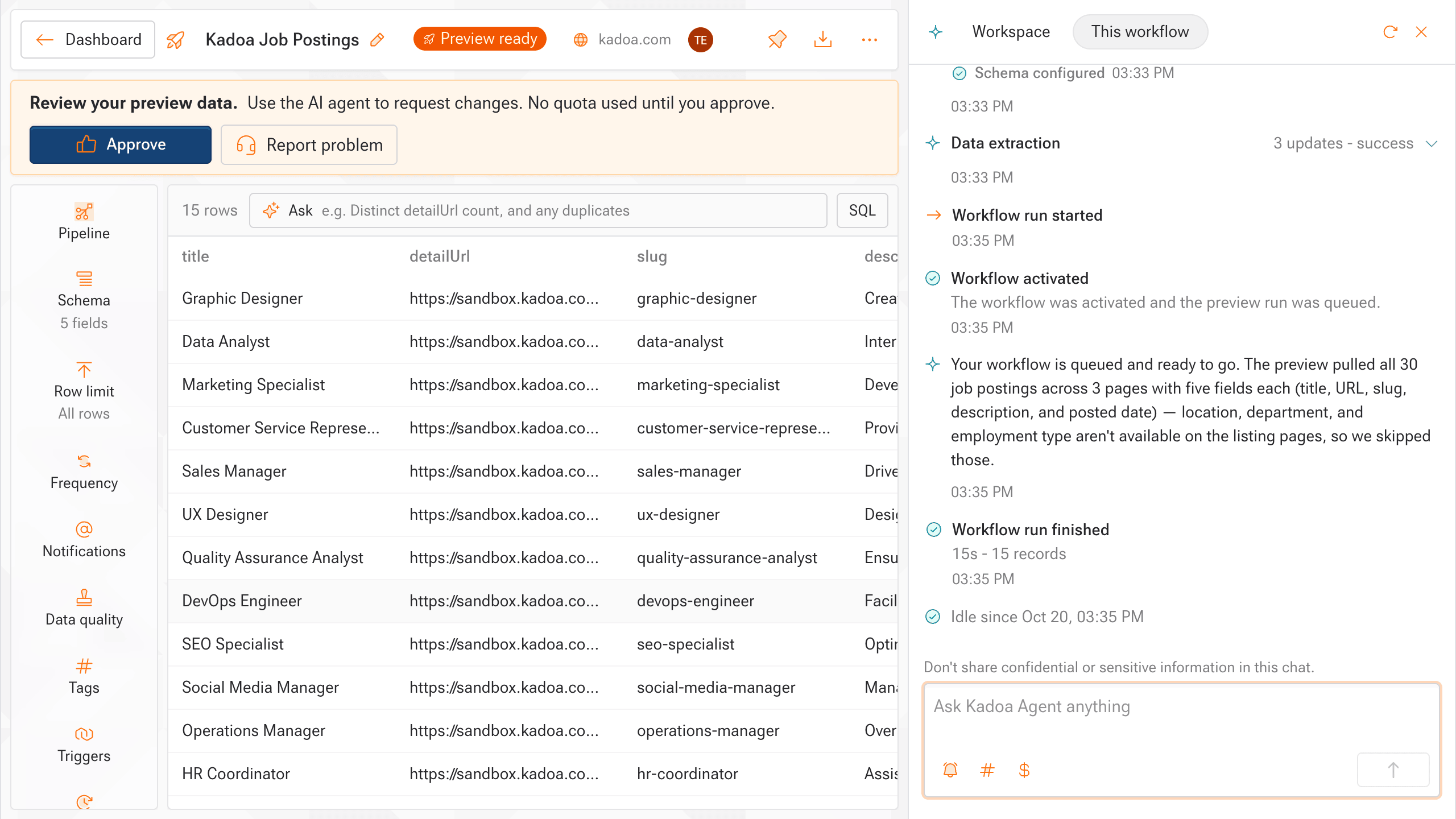
Task: Click the detailUrl column header
Action: tap(440, 257)
